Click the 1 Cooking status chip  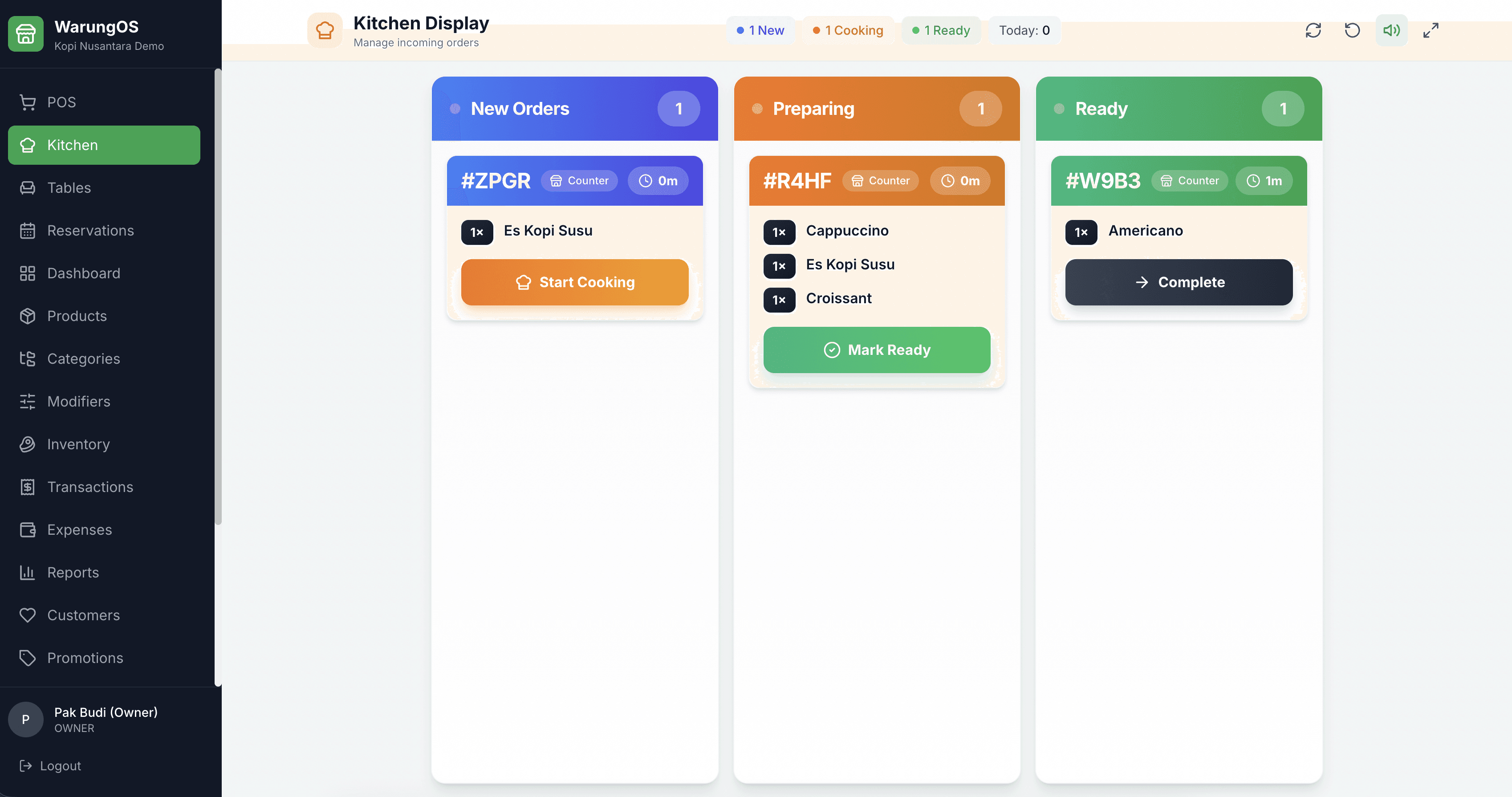click(848, 30)
